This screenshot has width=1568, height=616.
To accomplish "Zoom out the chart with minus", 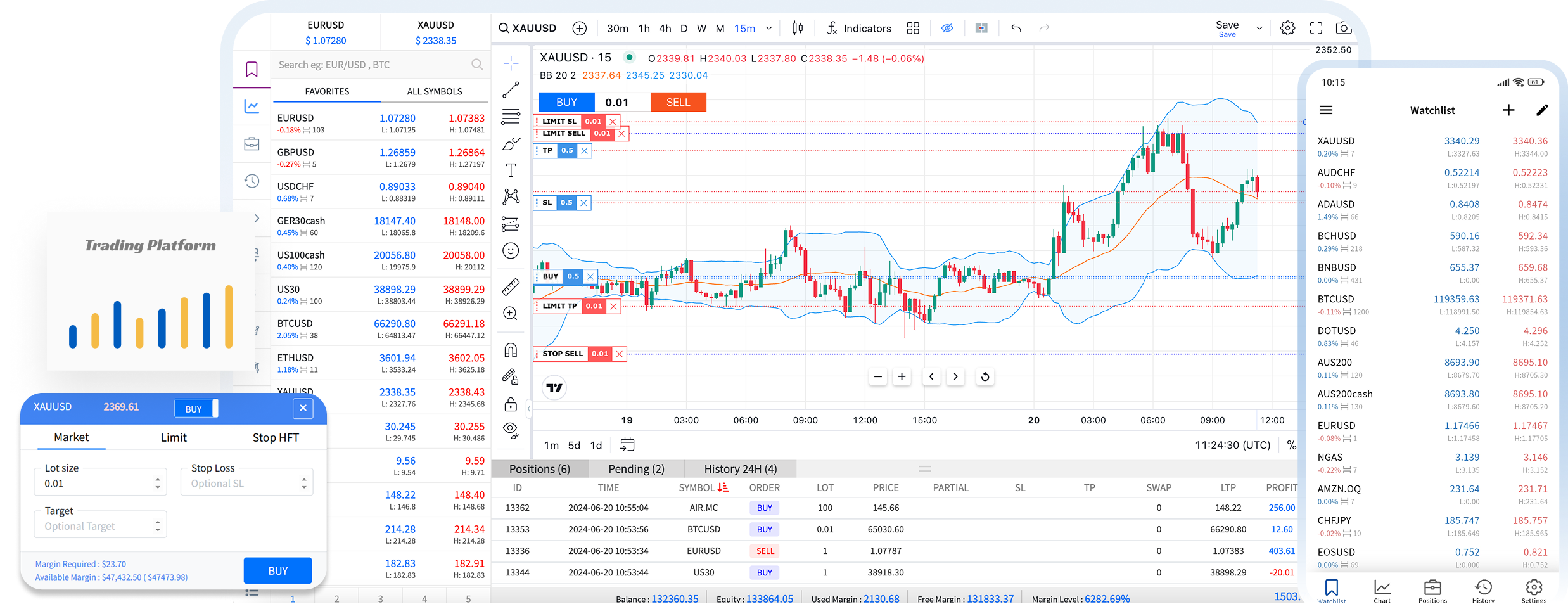I will pos(877,376).
